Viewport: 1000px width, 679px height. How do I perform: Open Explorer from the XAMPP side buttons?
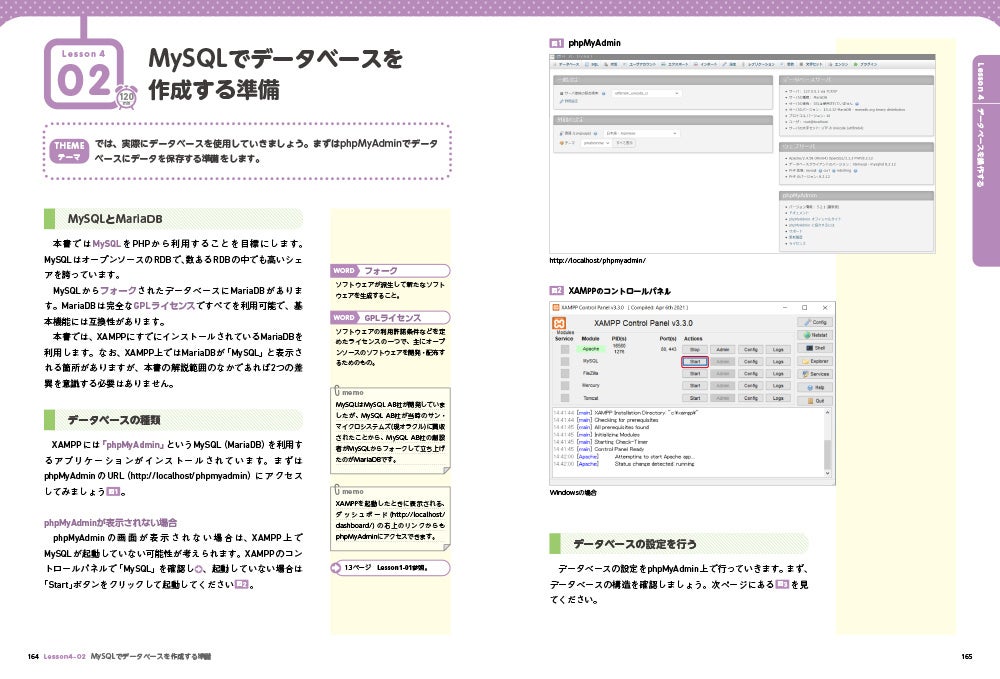click(x=814, y=361)
